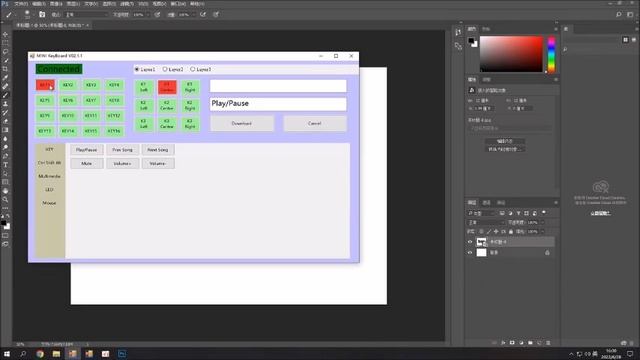Viewport: 640px width, 360px height.
Task: Click the Next Song button
Action: pos(158,150)
